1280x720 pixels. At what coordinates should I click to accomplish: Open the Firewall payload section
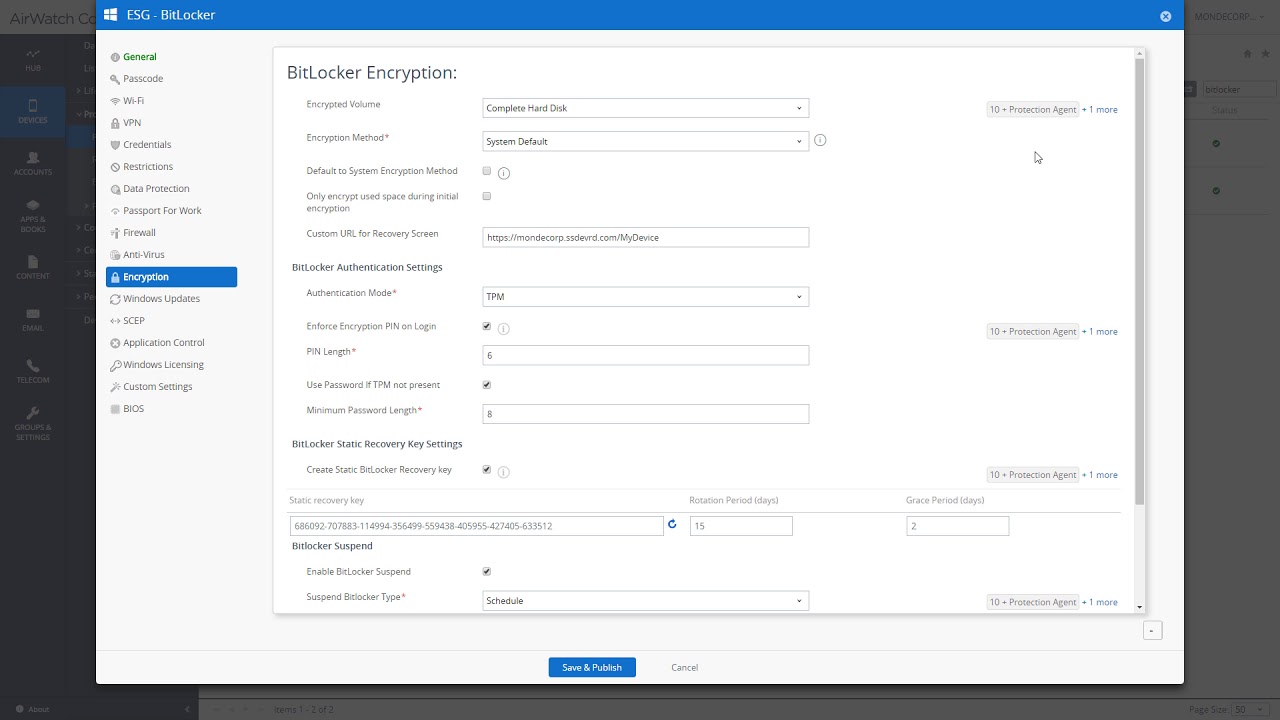139,233
